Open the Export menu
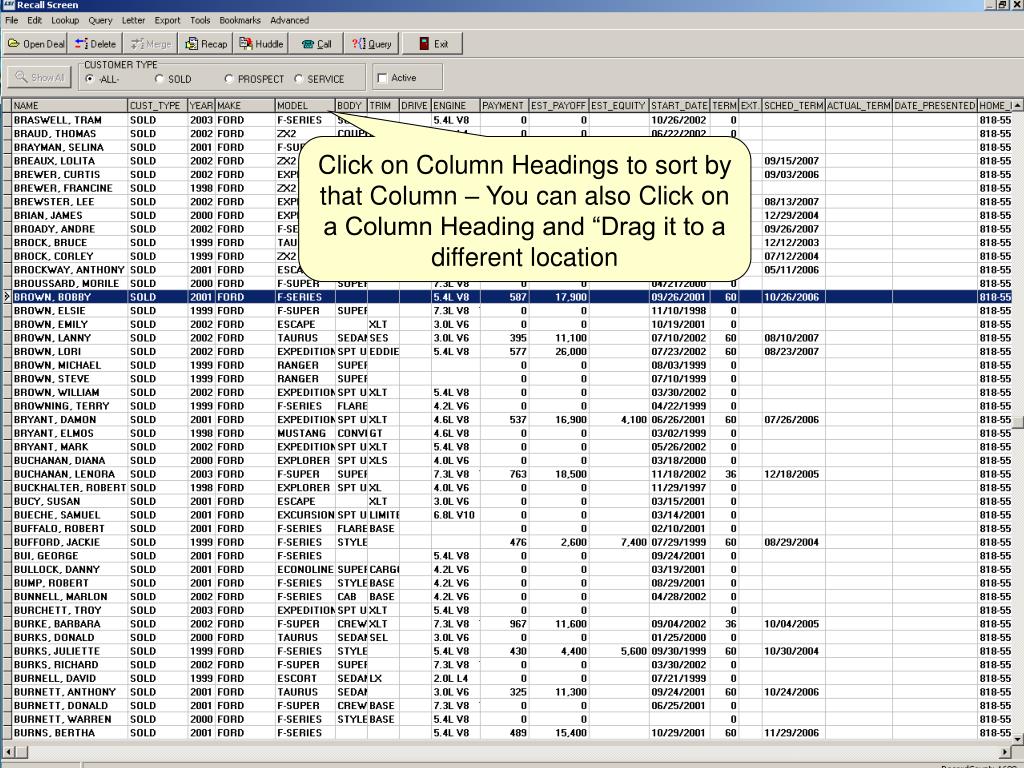 click(167, 20)
